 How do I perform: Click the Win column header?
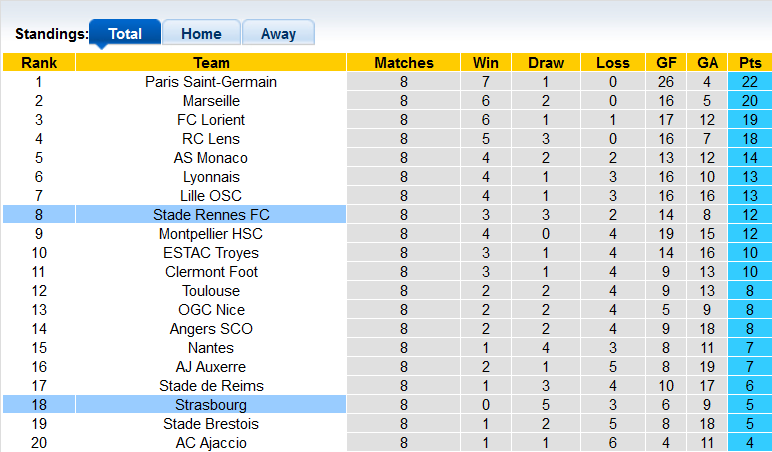[x=486, y=63]
